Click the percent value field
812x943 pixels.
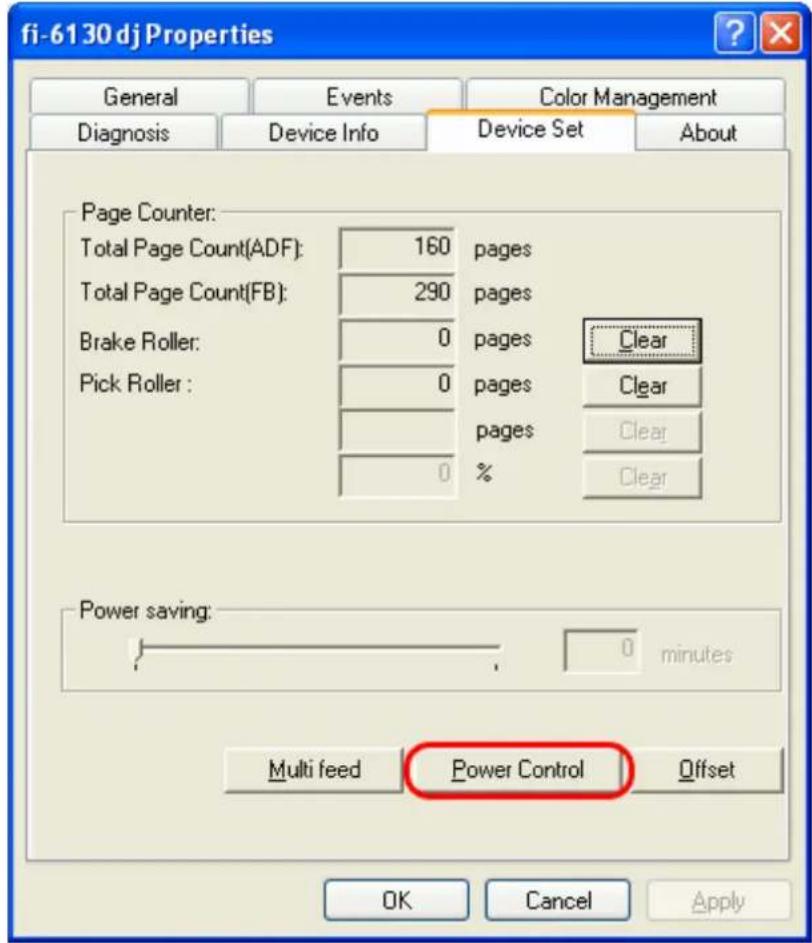(x=397, y=475)
